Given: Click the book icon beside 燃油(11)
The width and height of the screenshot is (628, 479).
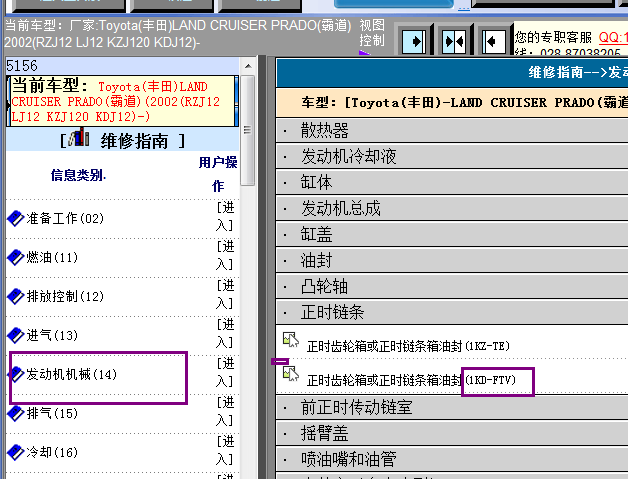Looking at the screenshot, I should (x=16, y=257).
